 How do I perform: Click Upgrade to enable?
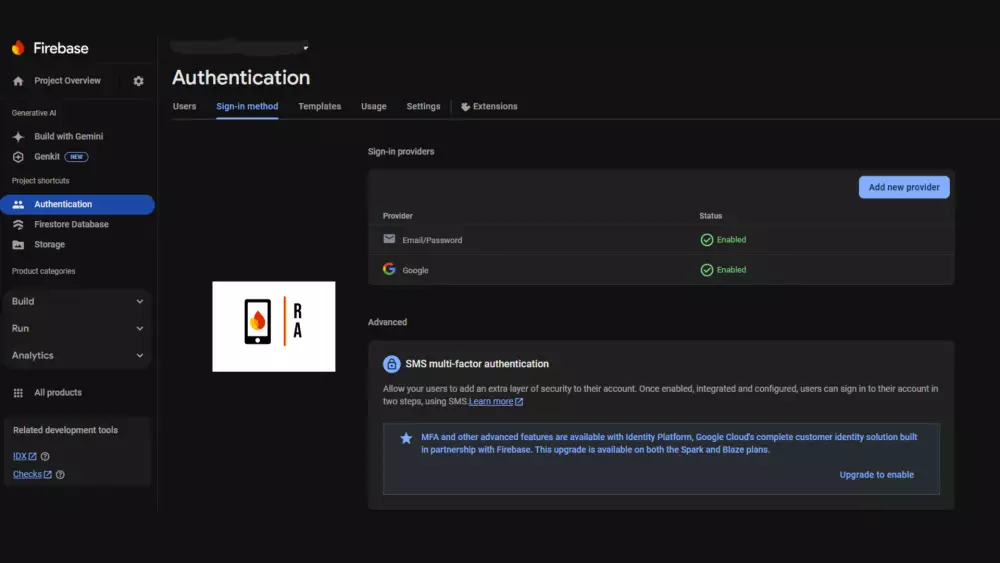pyautogui.click(x=876, y=474)
